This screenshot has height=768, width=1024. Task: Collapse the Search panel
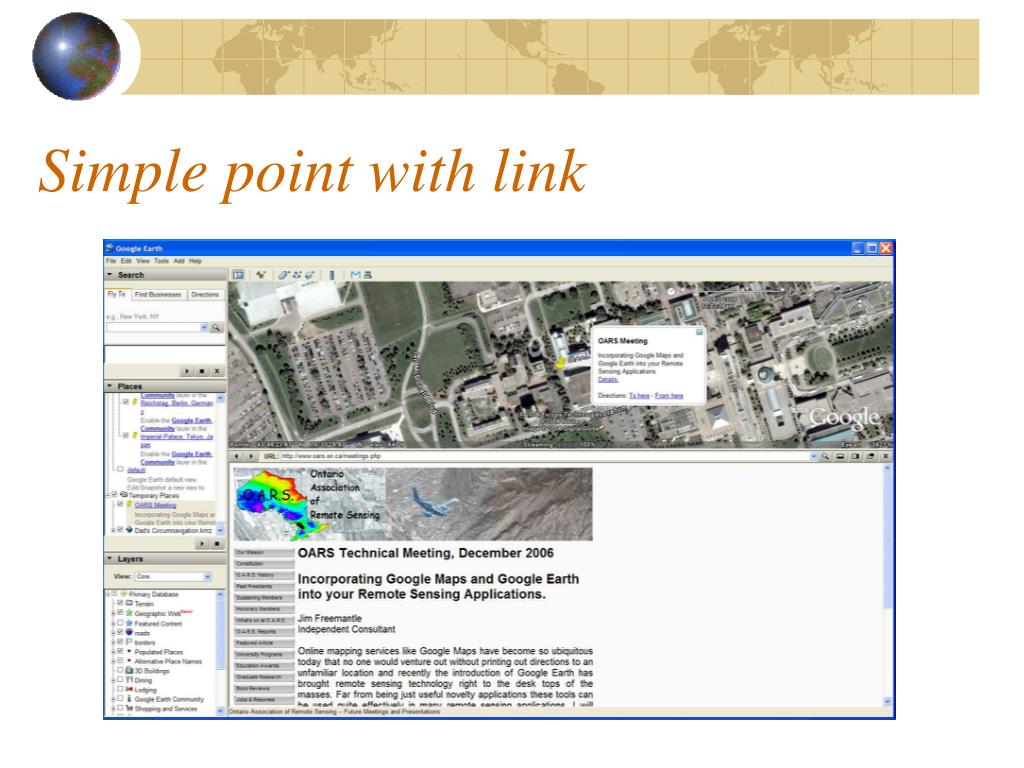pos(110,275)
